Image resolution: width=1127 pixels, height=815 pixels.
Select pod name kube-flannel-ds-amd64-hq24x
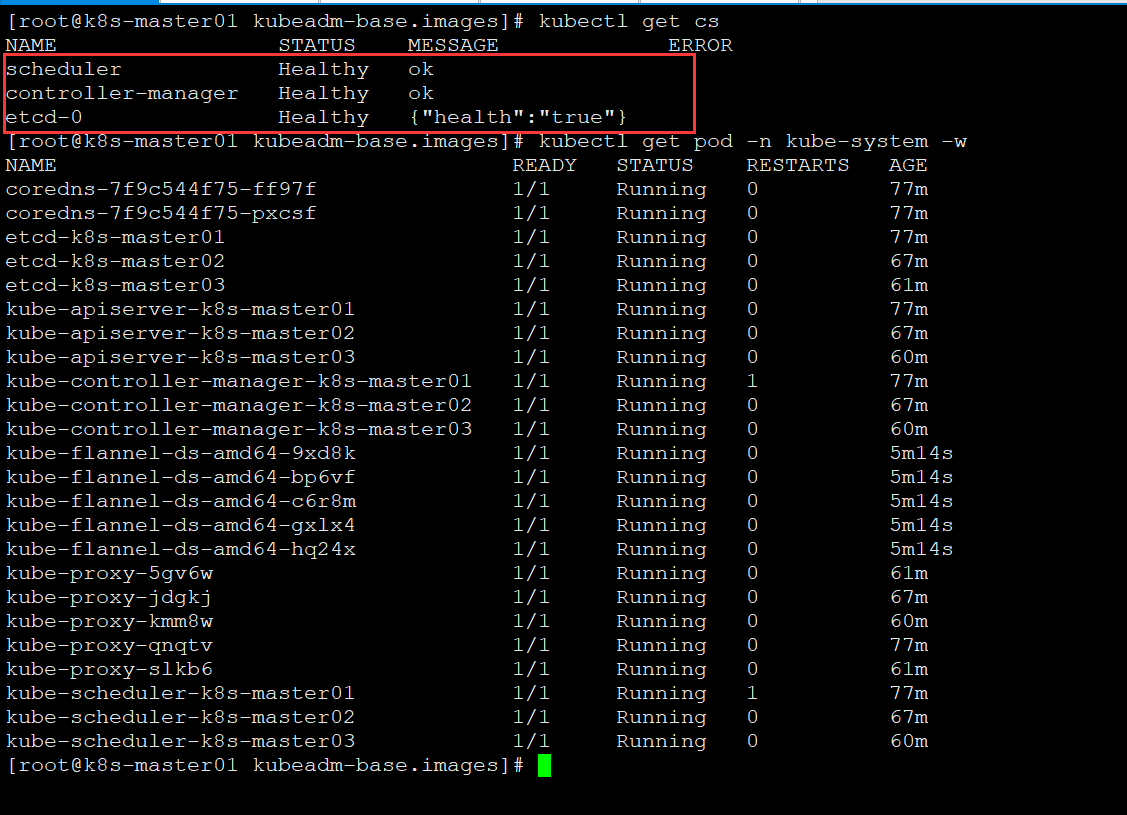[180, 549]
